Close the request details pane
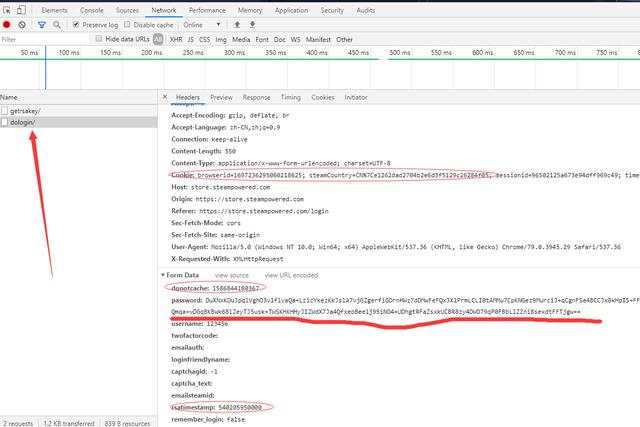640x427 pixels. point(165,97)
